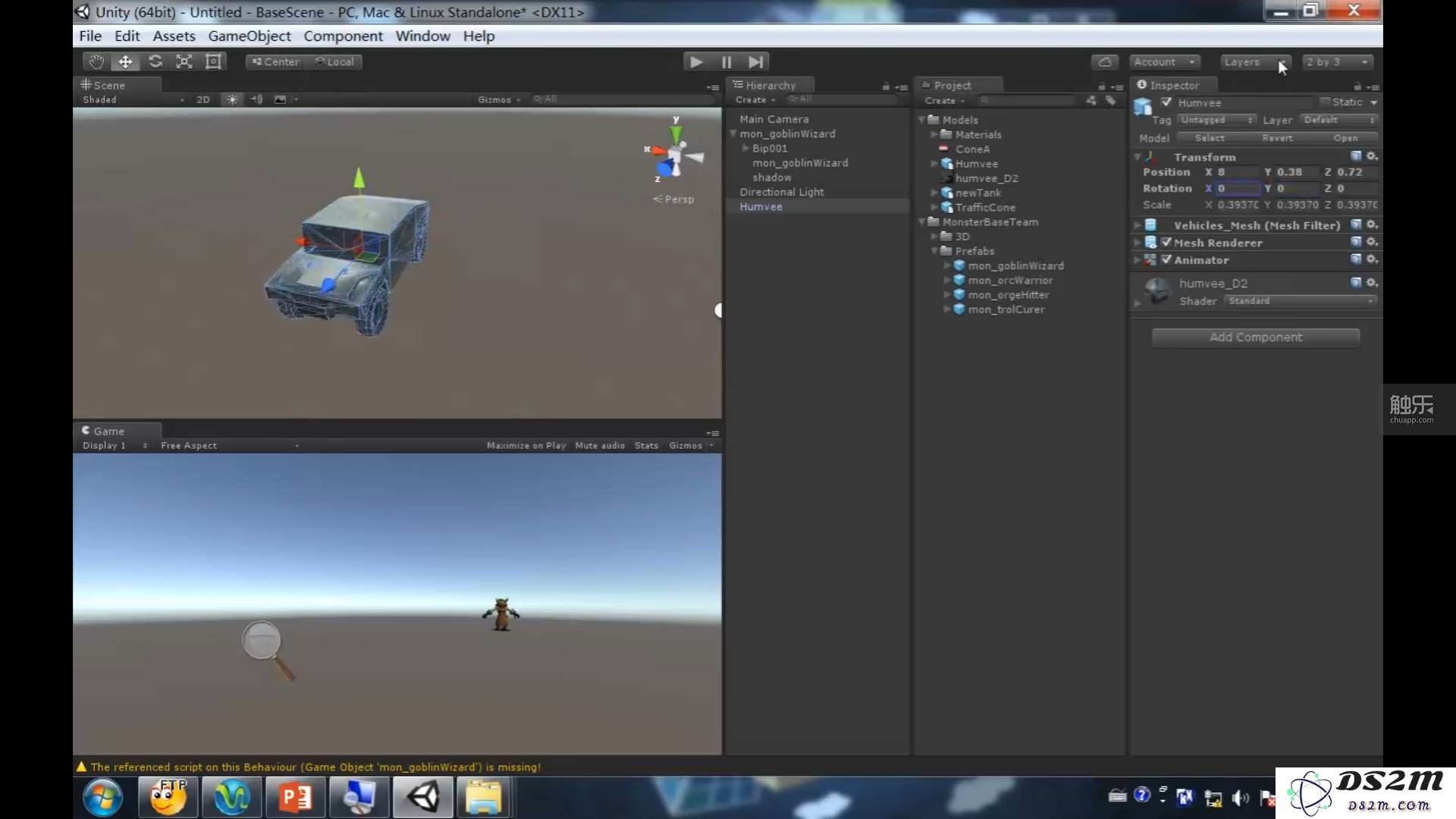The height and width of the screenshot is (819, 1456).
Task: Step one frame forward
Action: tap(756, 62)
